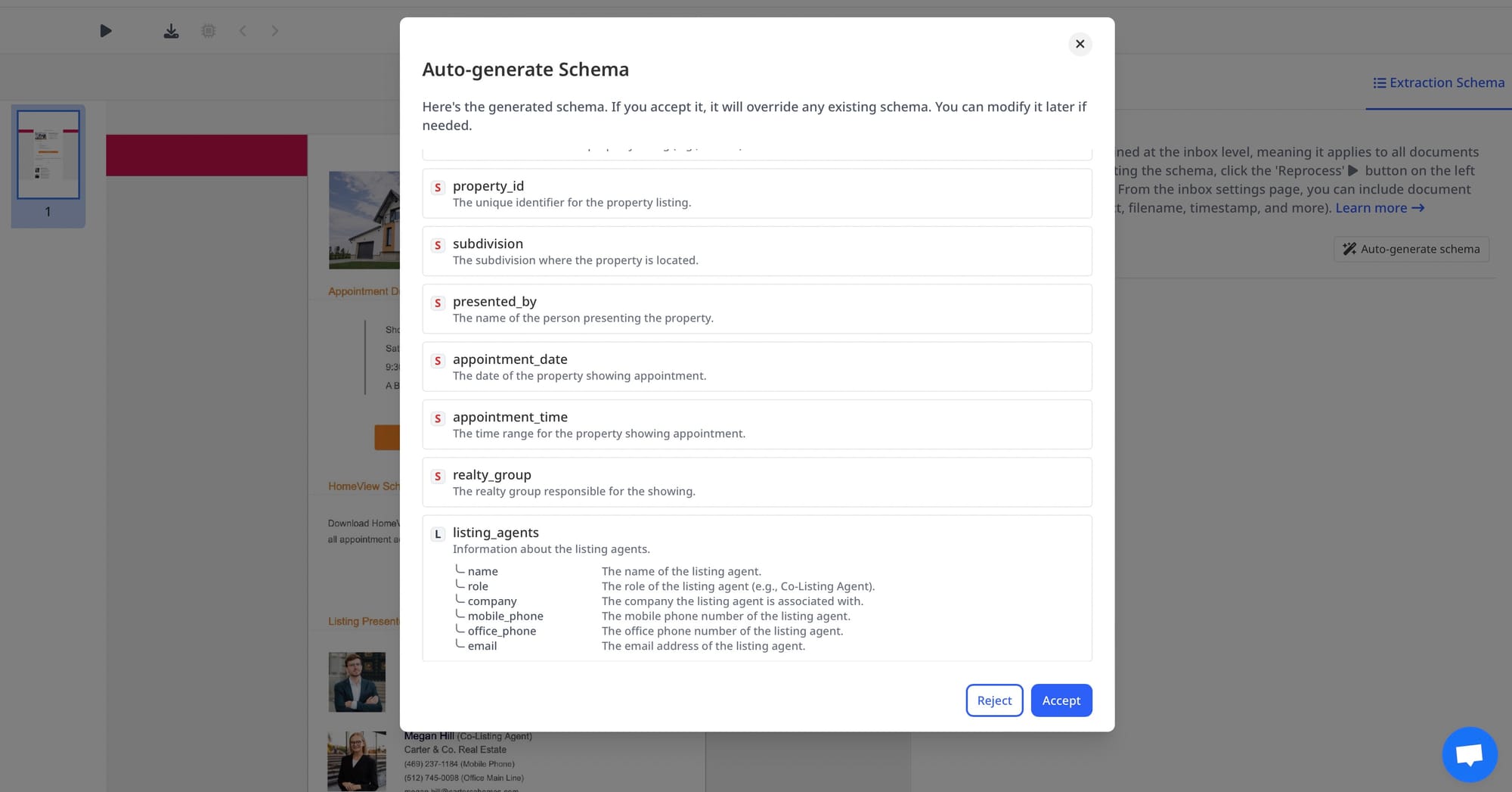Screen dimensions: 1512x792
Task: Open the Learn more link
Action: 1379,208
